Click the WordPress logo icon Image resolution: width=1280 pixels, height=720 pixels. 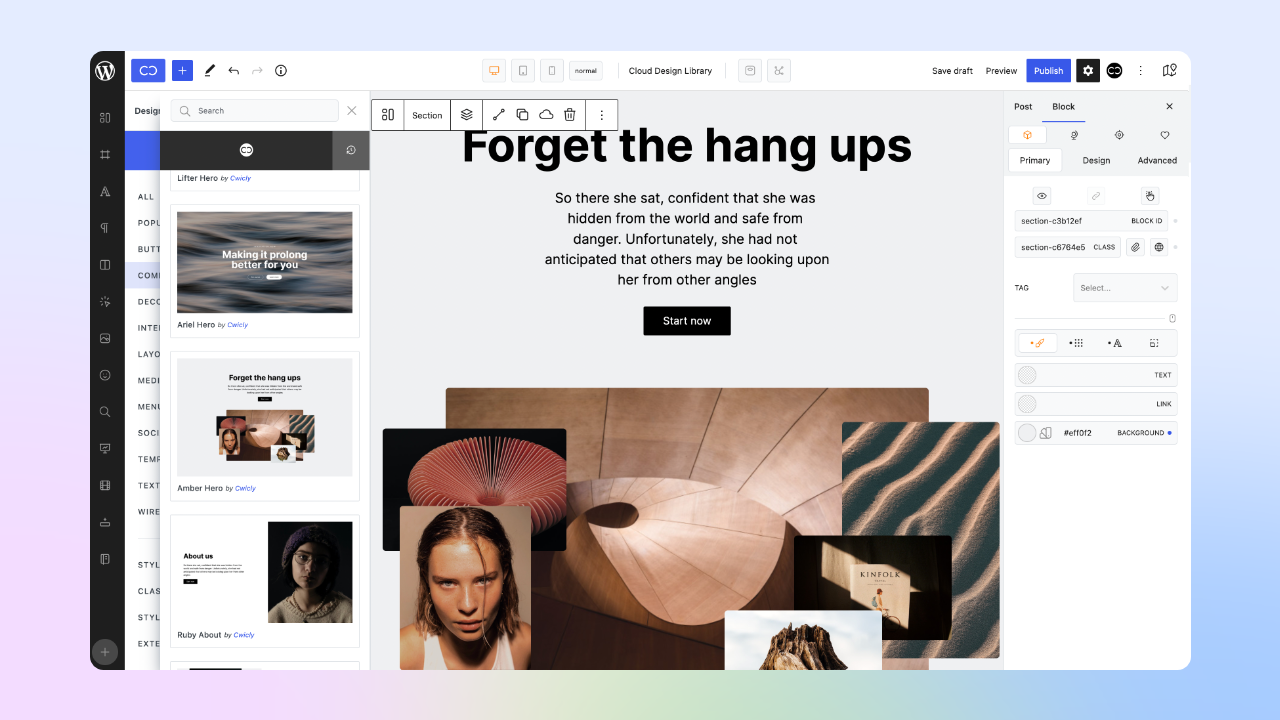pyautogui.click(x=105, y=71)
